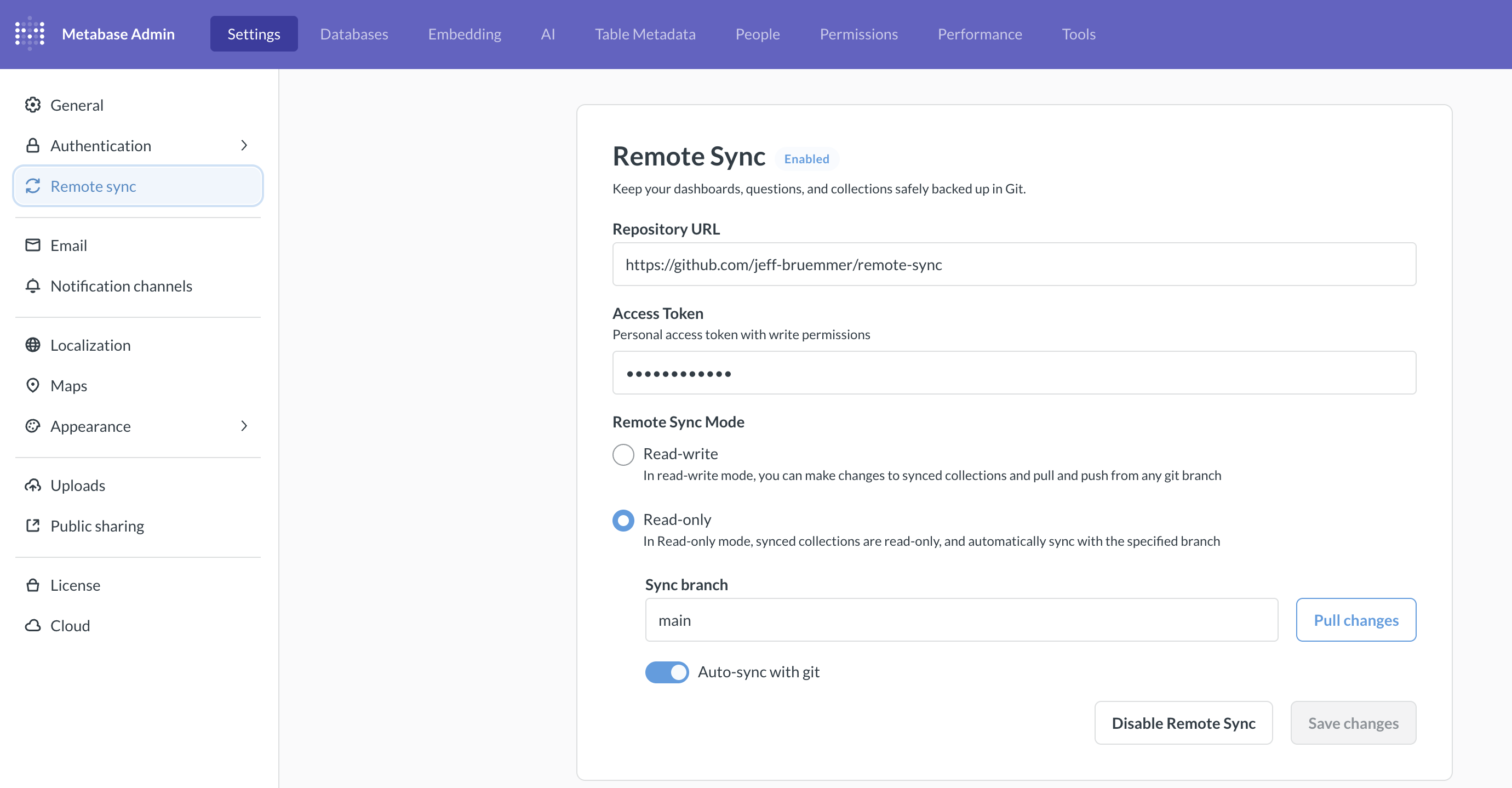The image size is (1512, 788).
Task: Click the Uploads cloud icon
Action: [x=33, y=486]
